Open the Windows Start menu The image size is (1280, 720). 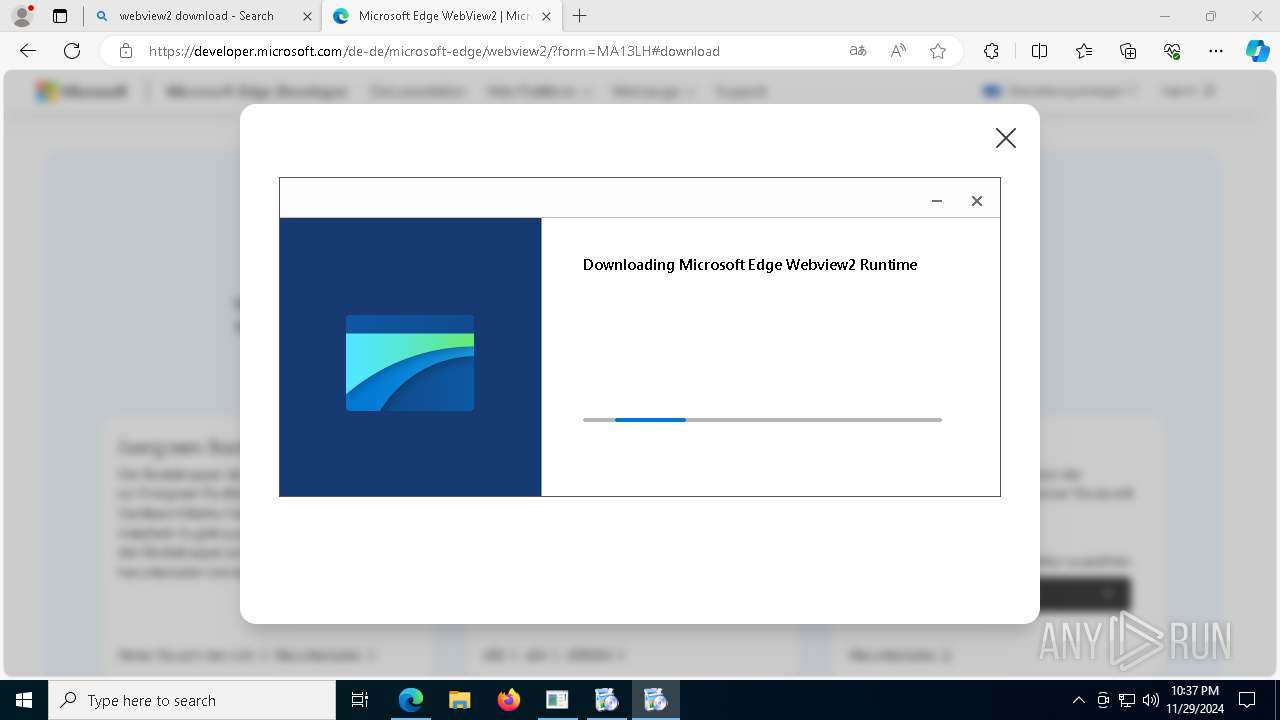point(24,700)
